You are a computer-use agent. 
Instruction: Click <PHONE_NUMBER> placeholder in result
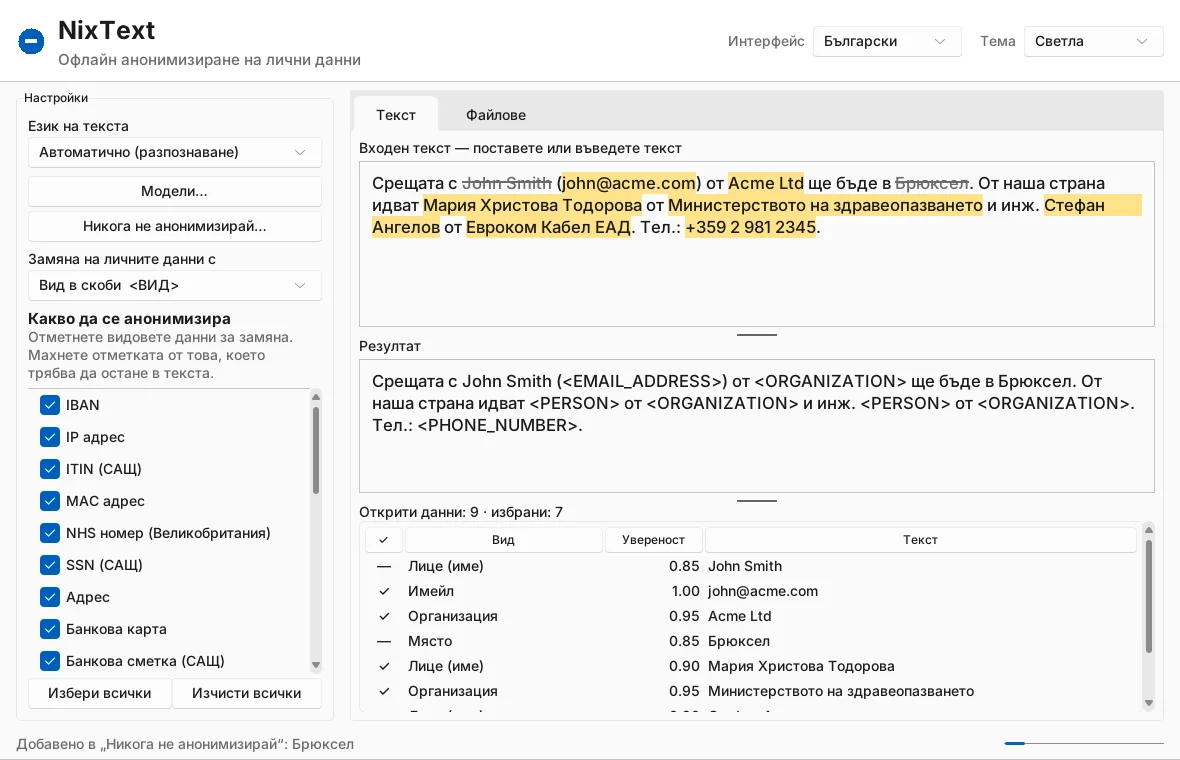pos(497,425)
